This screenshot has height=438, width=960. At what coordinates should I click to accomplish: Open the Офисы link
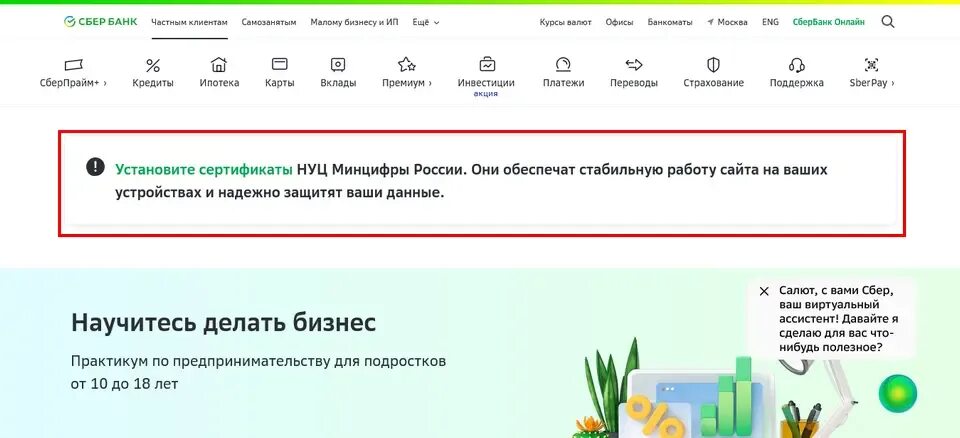pyautogui.click(x=620, y=22)
